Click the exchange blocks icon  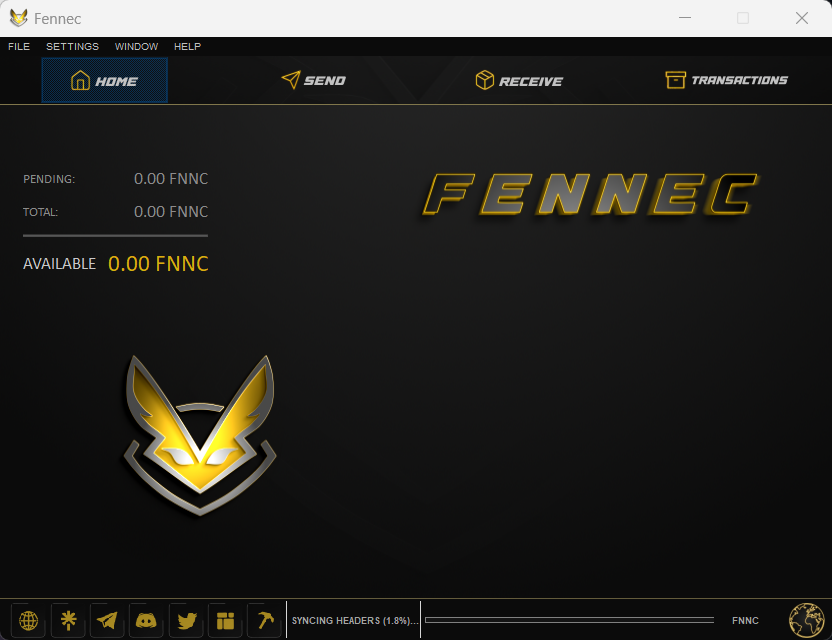click(225, 620)
